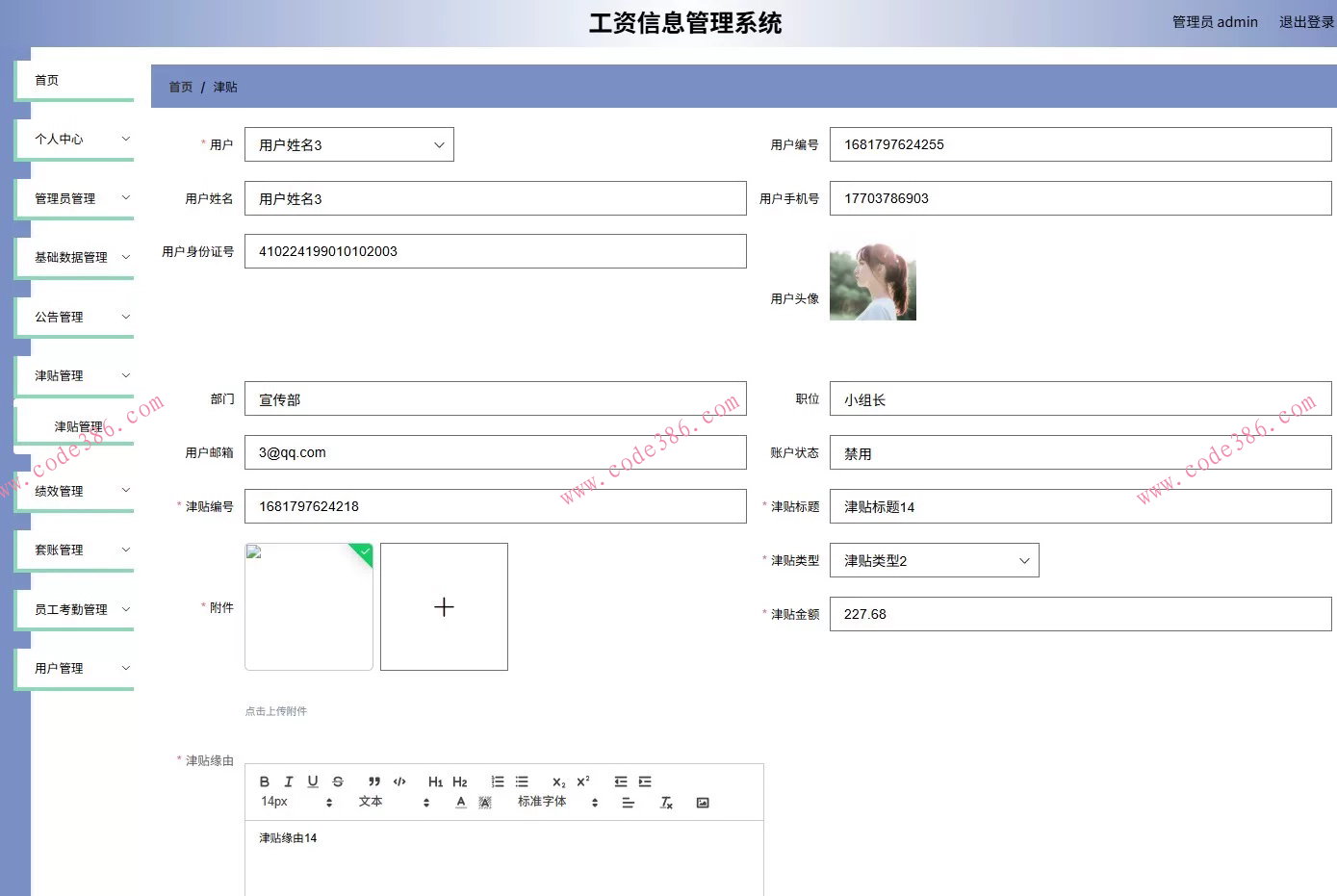Toggle bold formatting in editor

coord(265,781)
